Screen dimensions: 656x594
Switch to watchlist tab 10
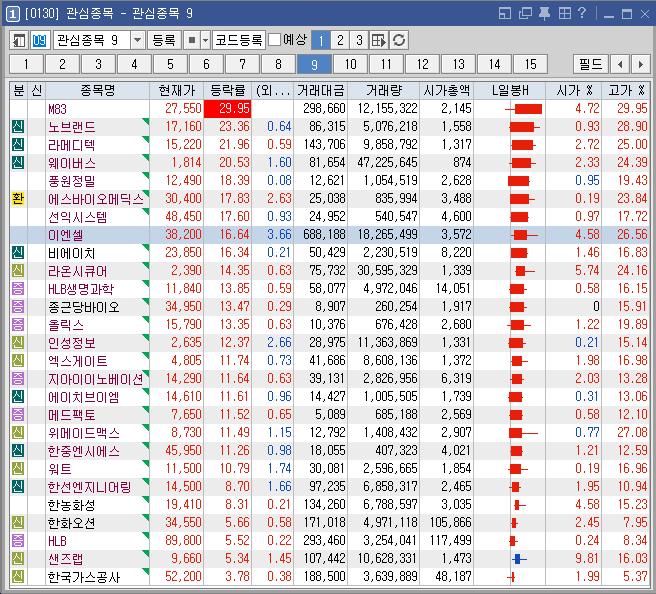[x=350, y=64]
